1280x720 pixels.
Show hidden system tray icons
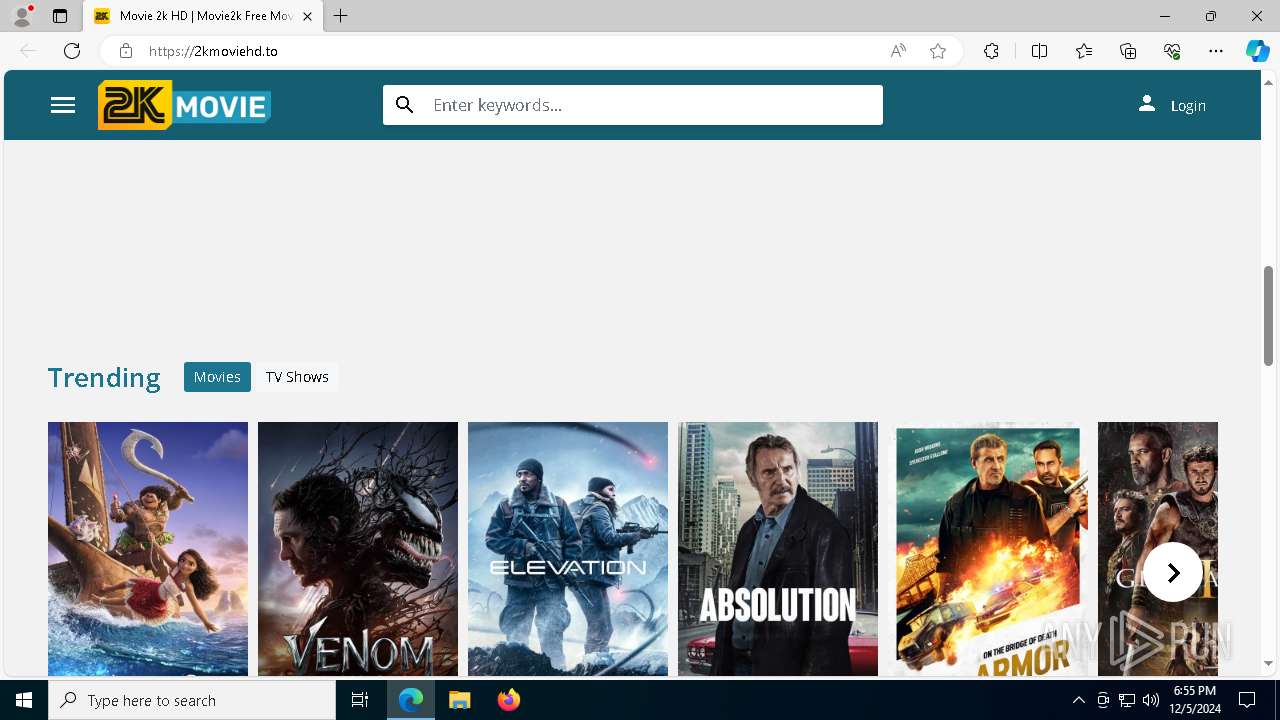1078,700
